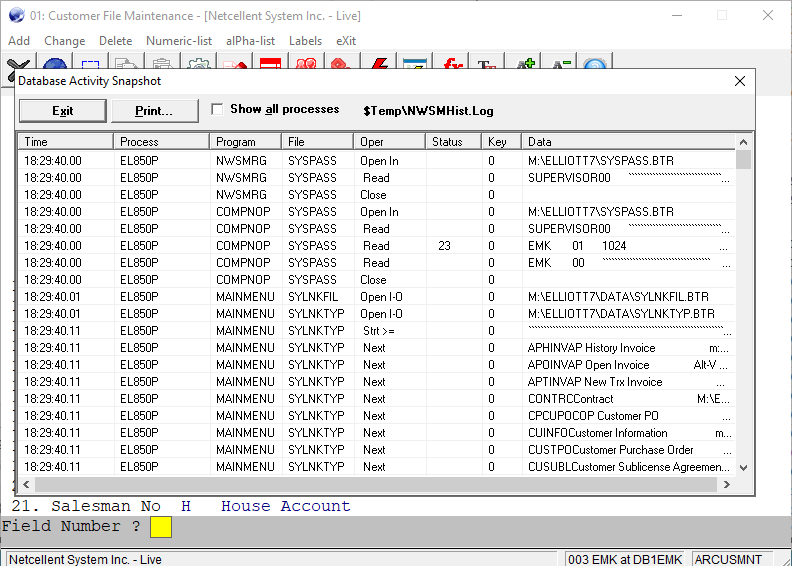
Task: Click the notepad window toolbar icon
Action: coord(415,63)
